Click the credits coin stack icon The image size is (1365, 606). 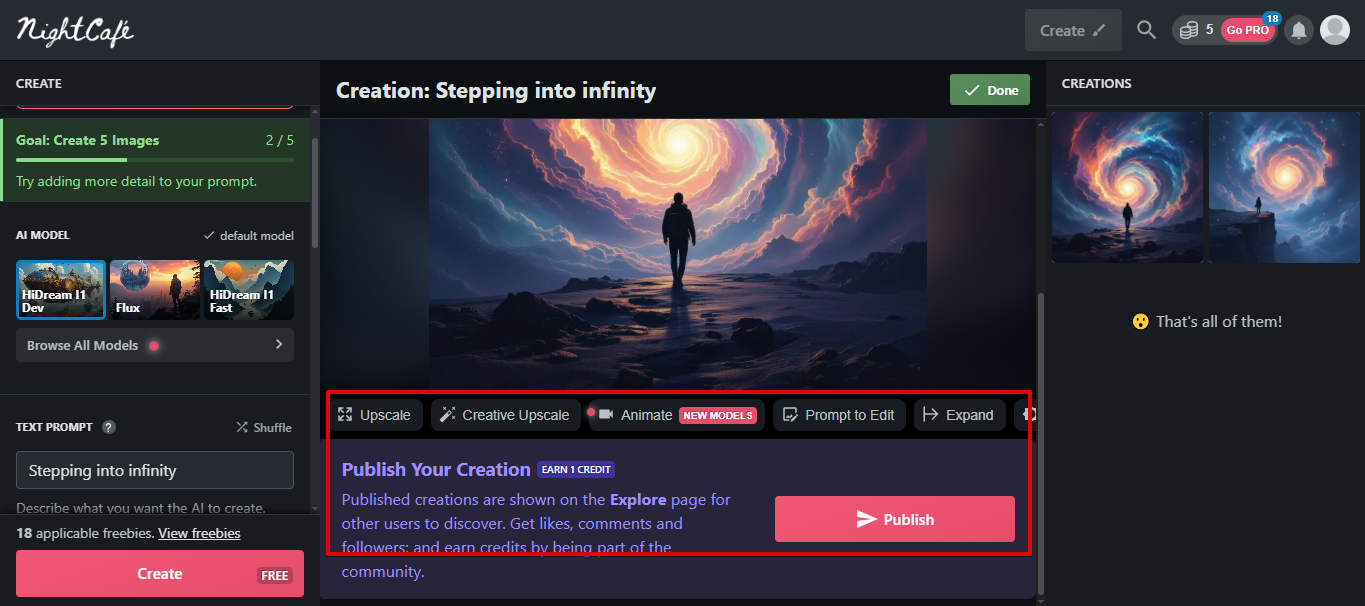[1188, 30]
